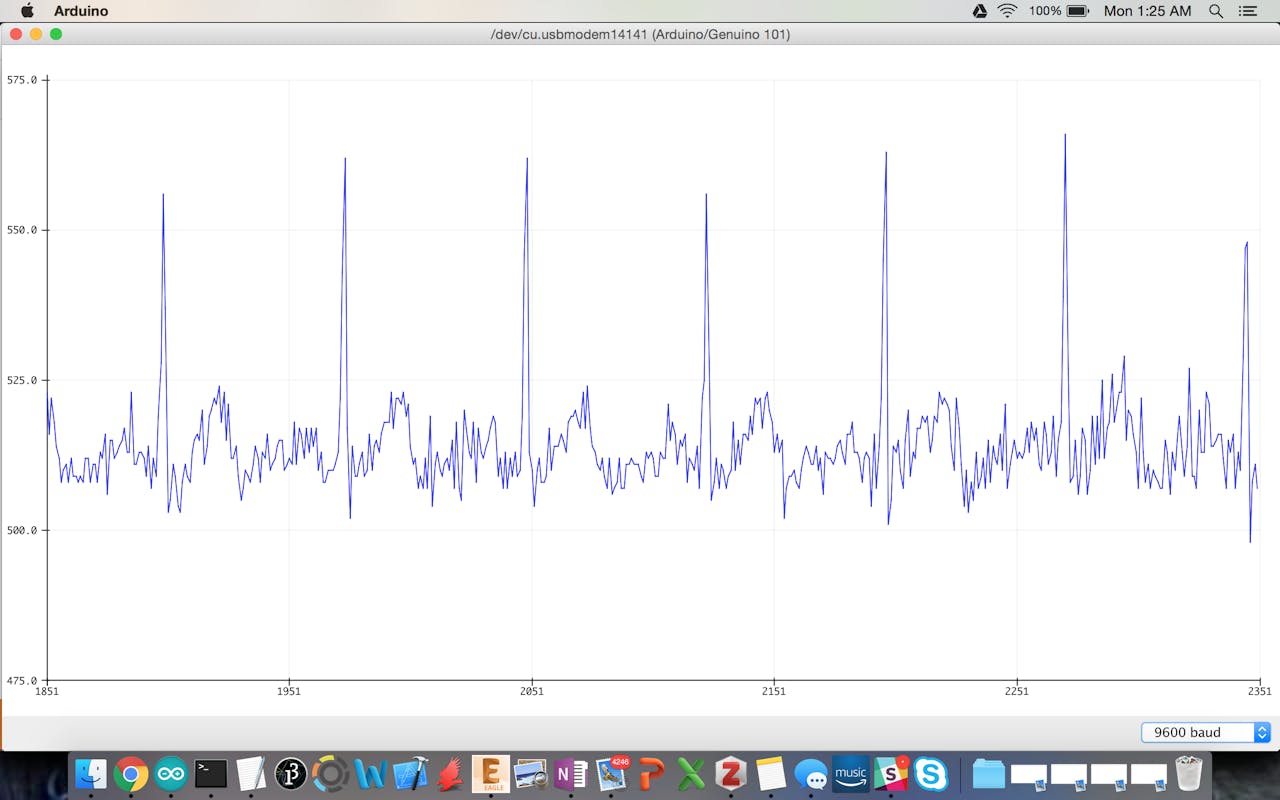Open Amazon Music from the dock

pos(851,773)
